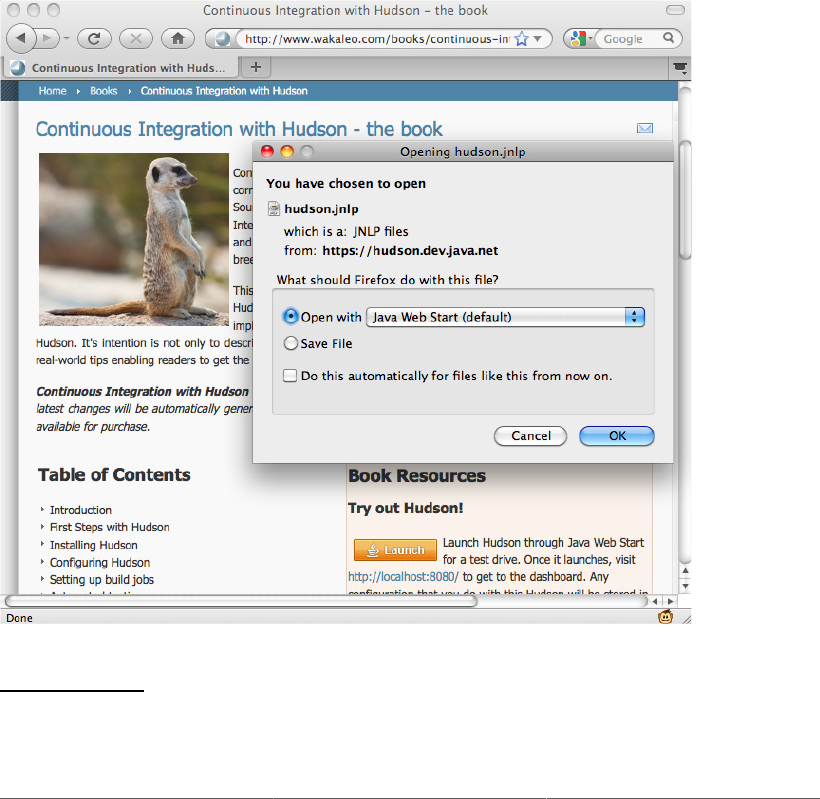Click the vertical scrollbar thumb of browser
The image size is (820, 799).
[x=685, y=200]
